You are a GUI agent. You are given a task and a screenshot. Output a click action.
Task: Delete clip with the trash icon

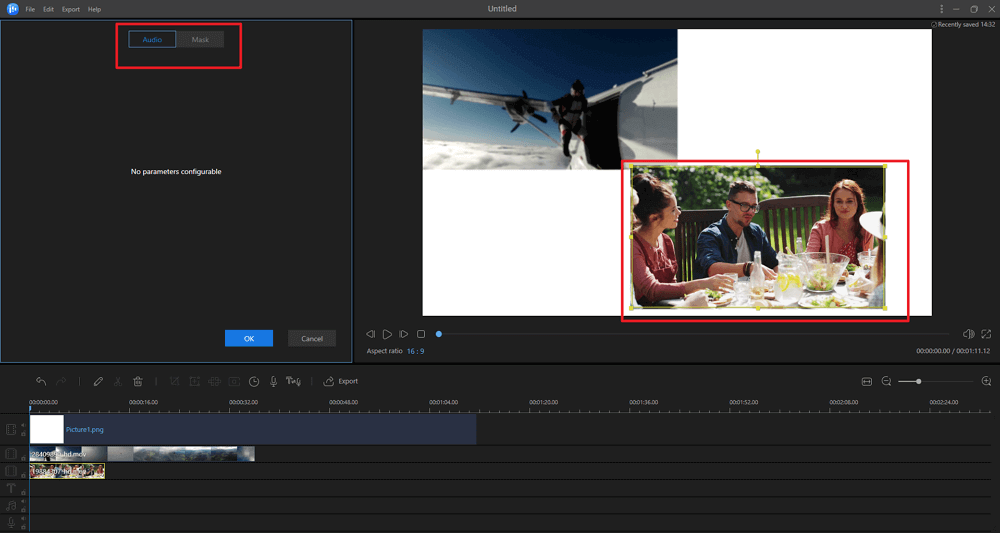(138, 381)
